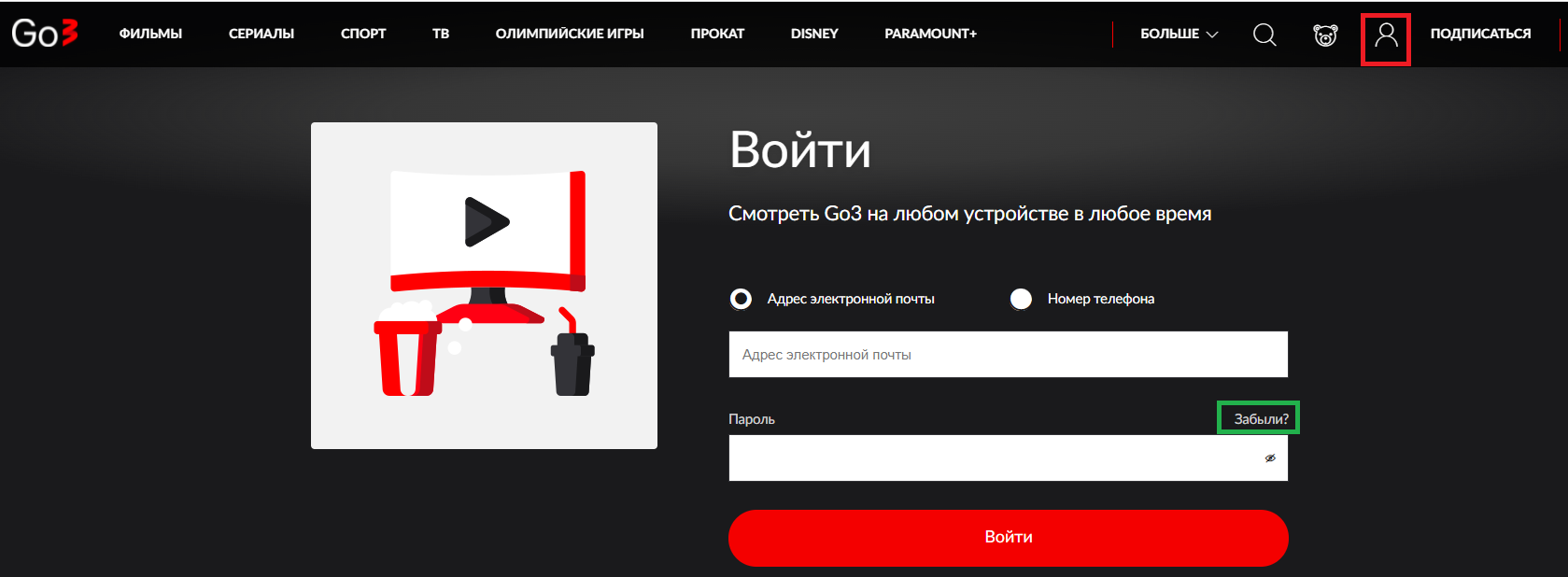Open the PARAMOUNT+ section
The width and height of the screenshot is (1568, 577).
tap(930, 34)
